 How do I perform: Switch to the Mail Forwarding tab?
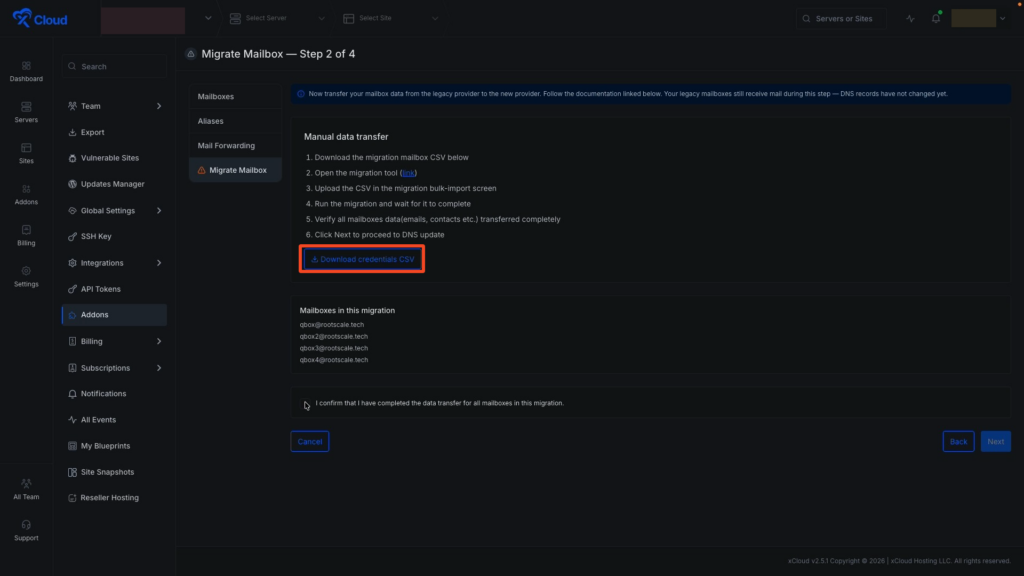pyautogui.click(x=235, y=146)
